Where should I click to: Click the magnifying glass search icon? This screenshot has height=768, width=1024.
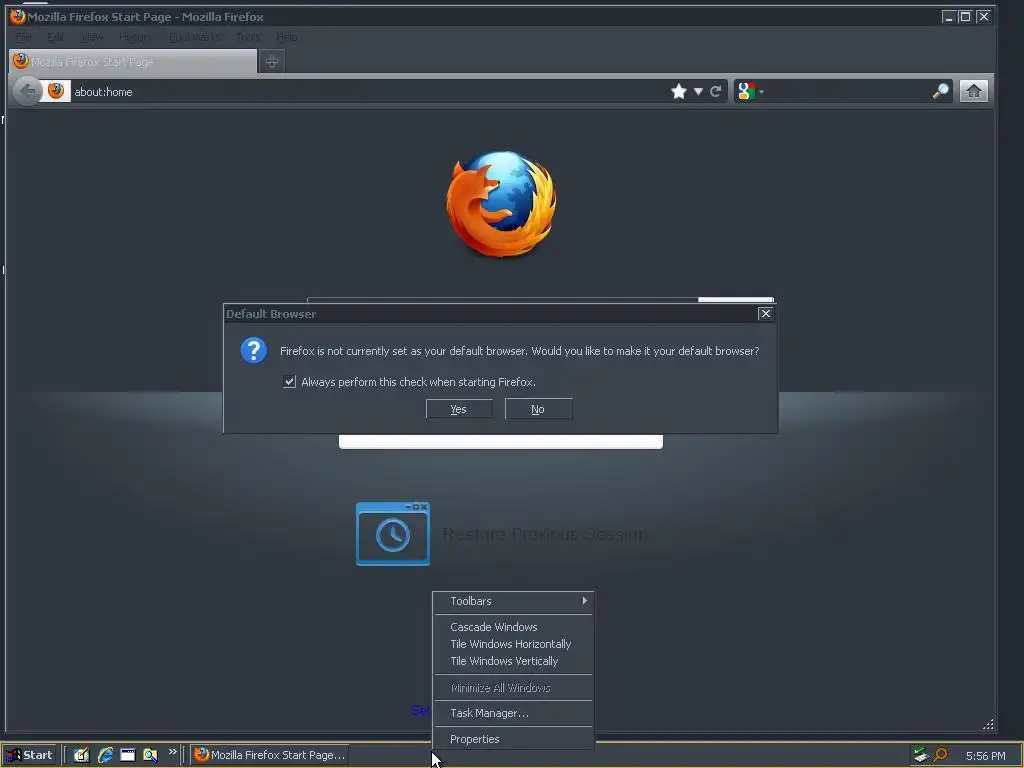click(940, 91)
